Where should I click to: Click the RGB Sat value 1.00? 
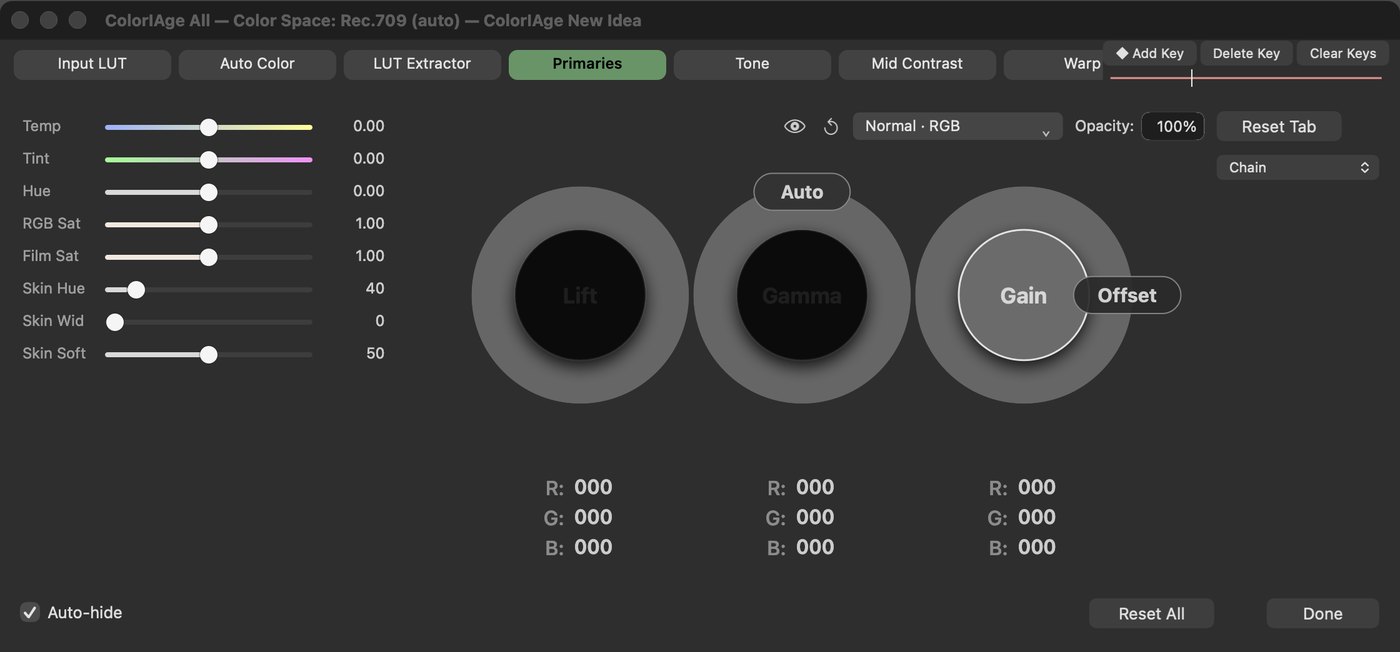369,223
